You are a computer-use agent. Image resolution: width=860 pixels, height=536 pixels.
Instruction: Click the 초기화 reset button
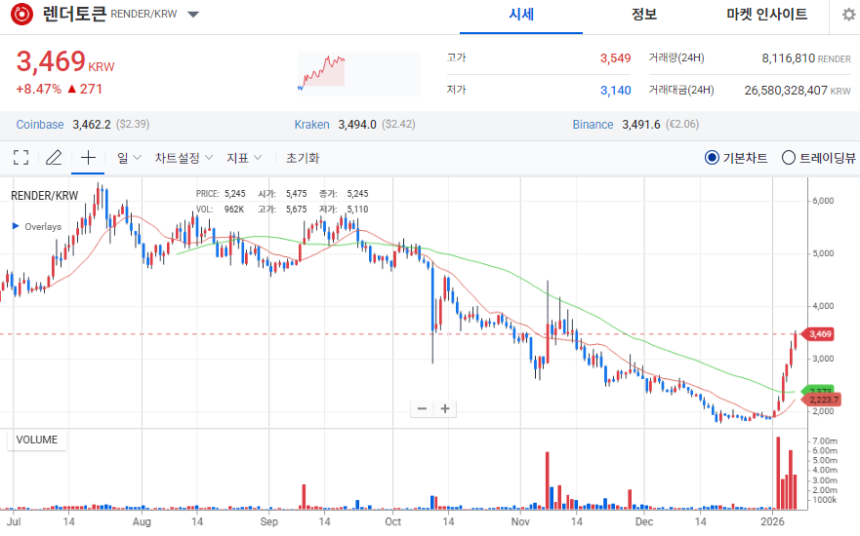pos(302,158)
